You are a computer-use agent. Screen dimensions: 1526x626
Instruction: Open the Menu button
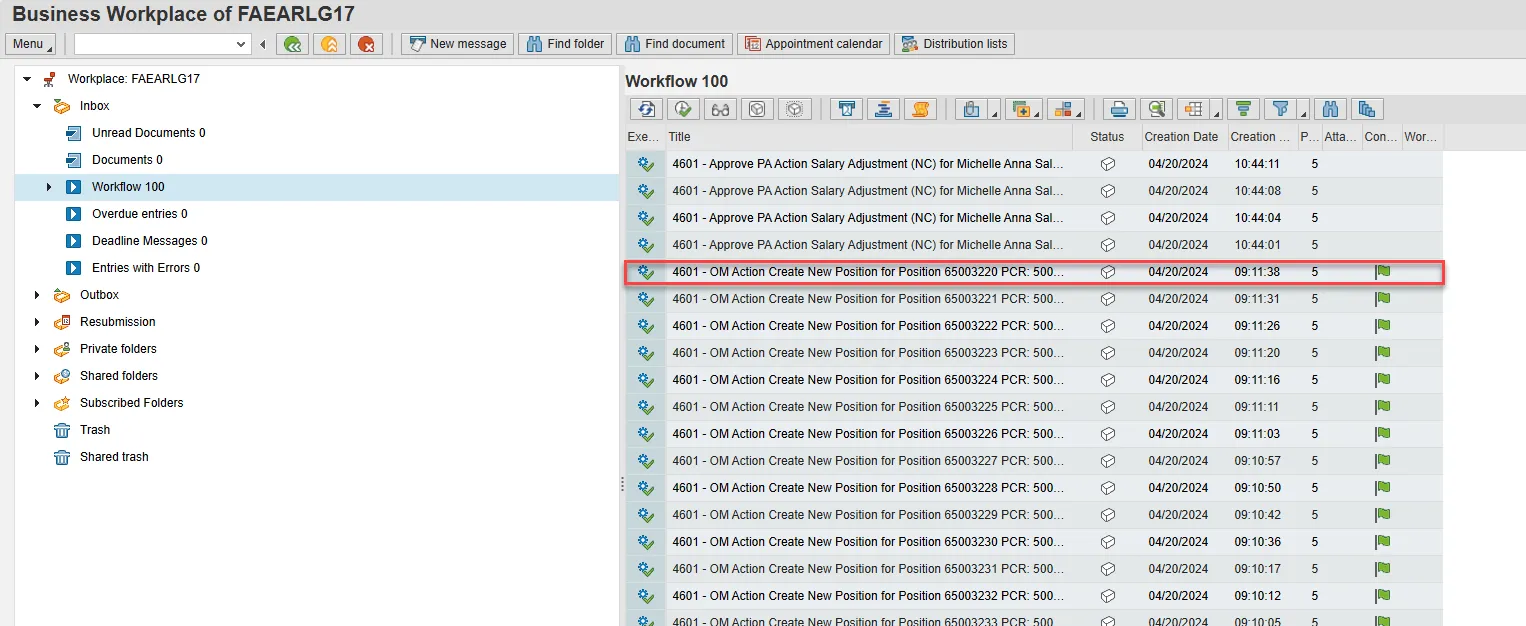tap(30, 44)
